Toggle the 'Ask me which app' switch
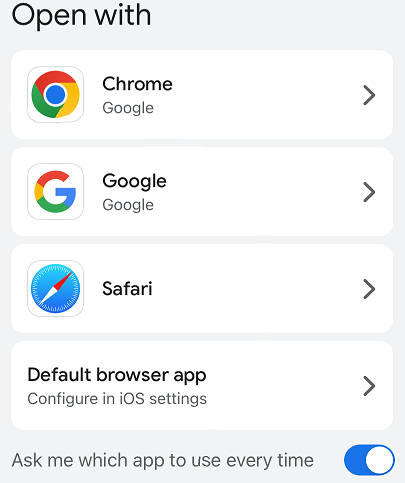405x483 pixels. [x=369, y=460]
